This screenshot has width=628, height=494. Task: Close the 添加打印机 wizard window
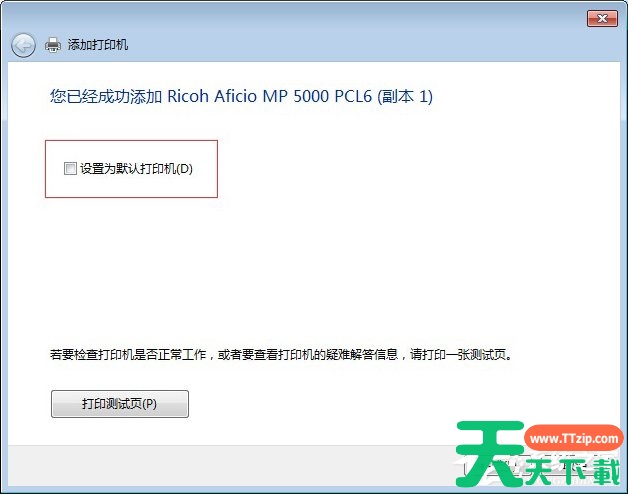click(601, 18)
